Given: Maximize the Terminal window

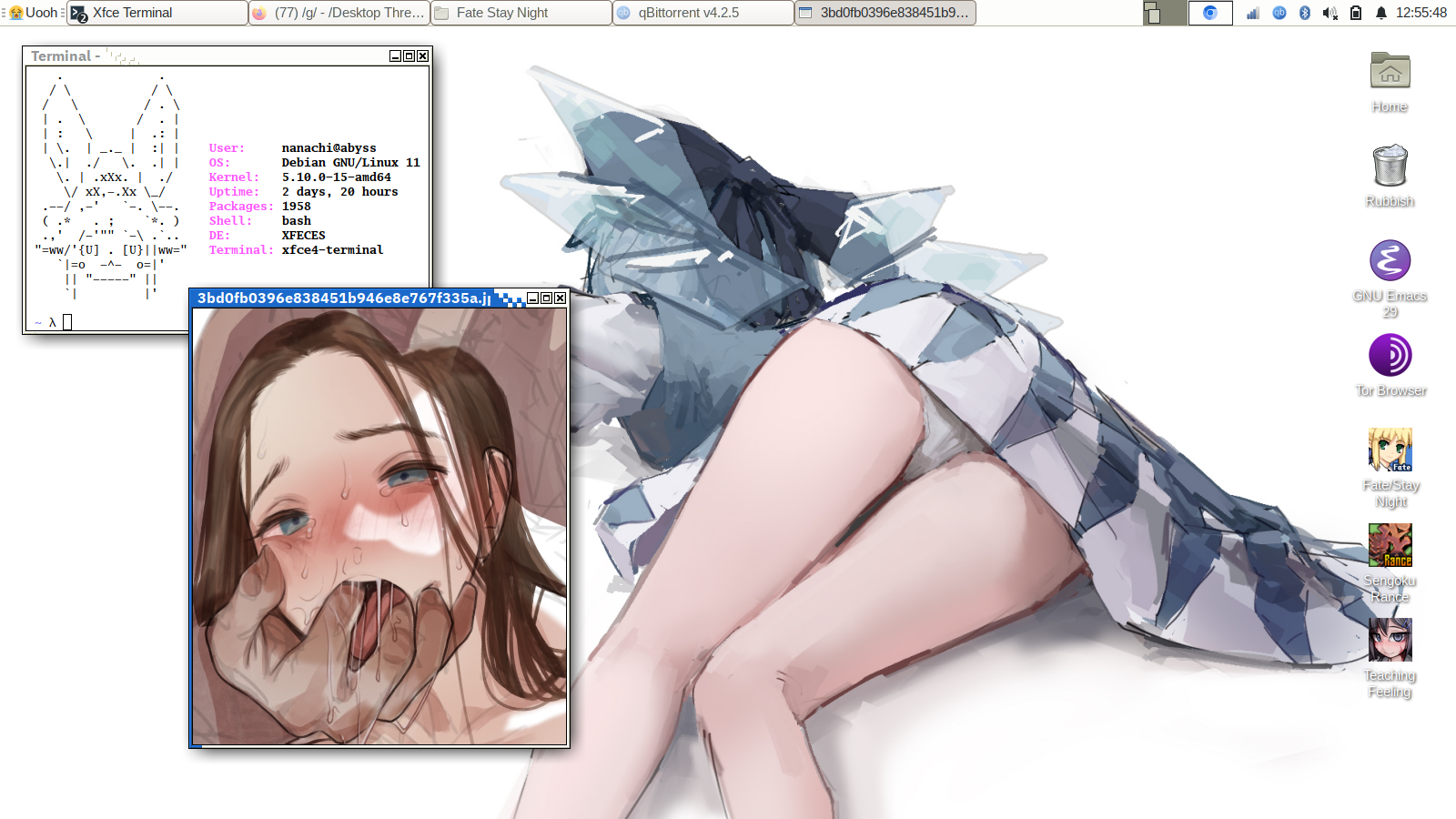Looking at the screenshot, I should pos(409,56).
